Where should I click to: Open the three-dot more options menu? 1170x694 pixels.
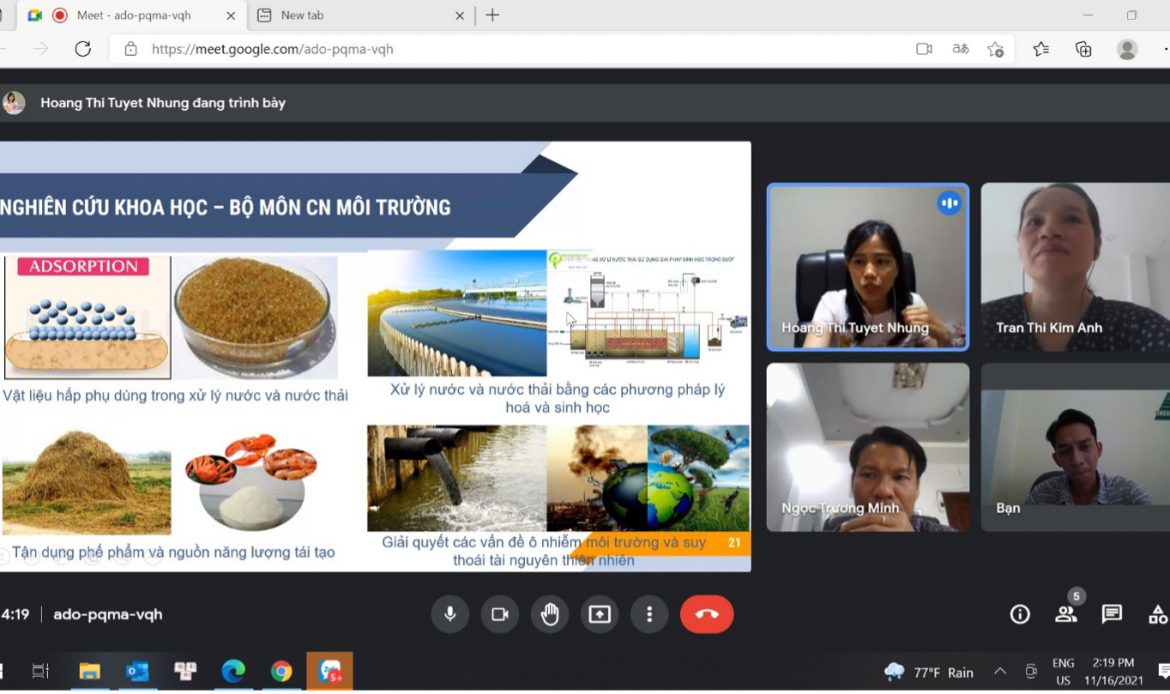pos(649,614)
